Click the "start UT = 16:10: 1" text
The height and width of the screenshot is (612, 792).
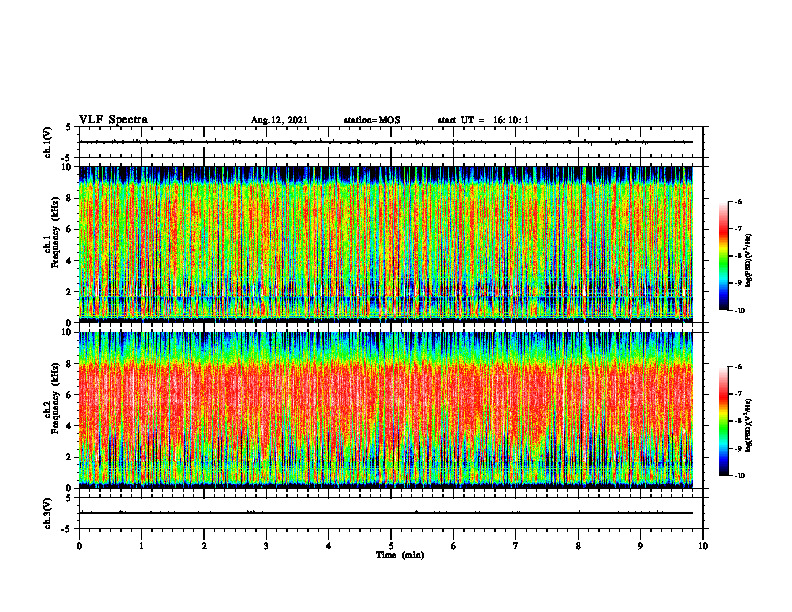click(x=483, y=120)
